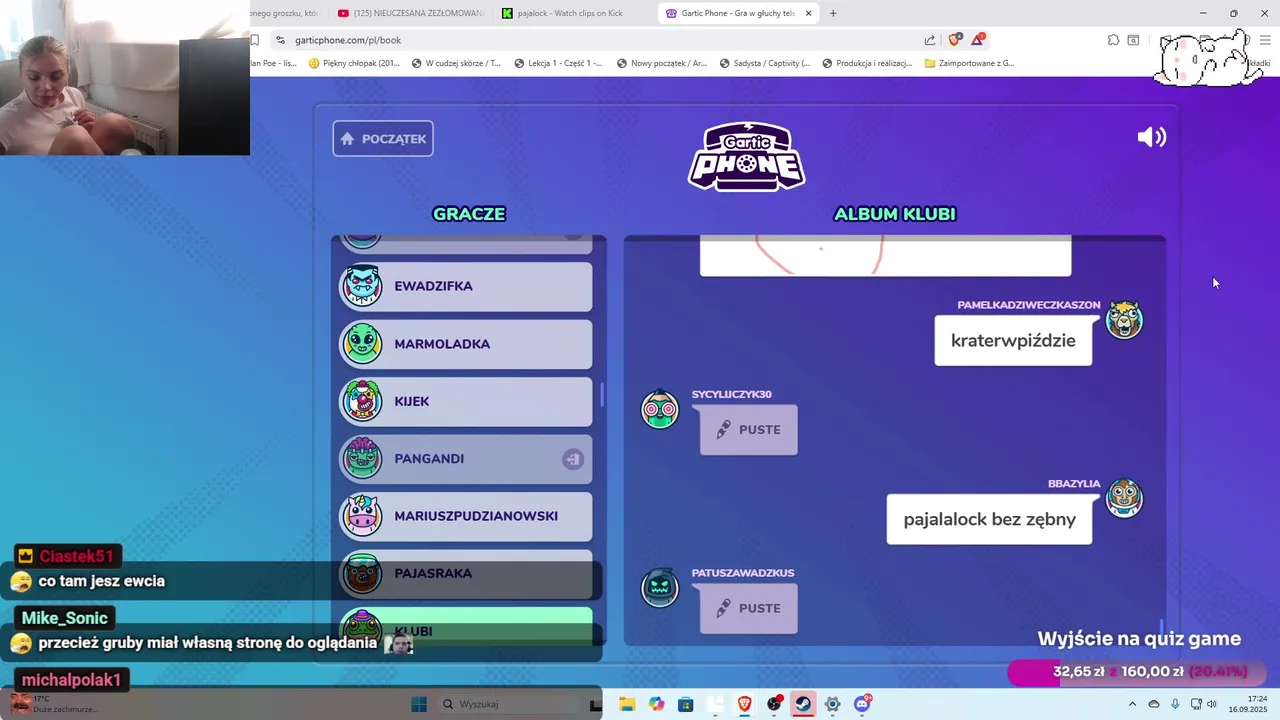1280x720 pixels.
Task: Click the exit icon on PANGANDI row
Action: click(x=573, y=459)
